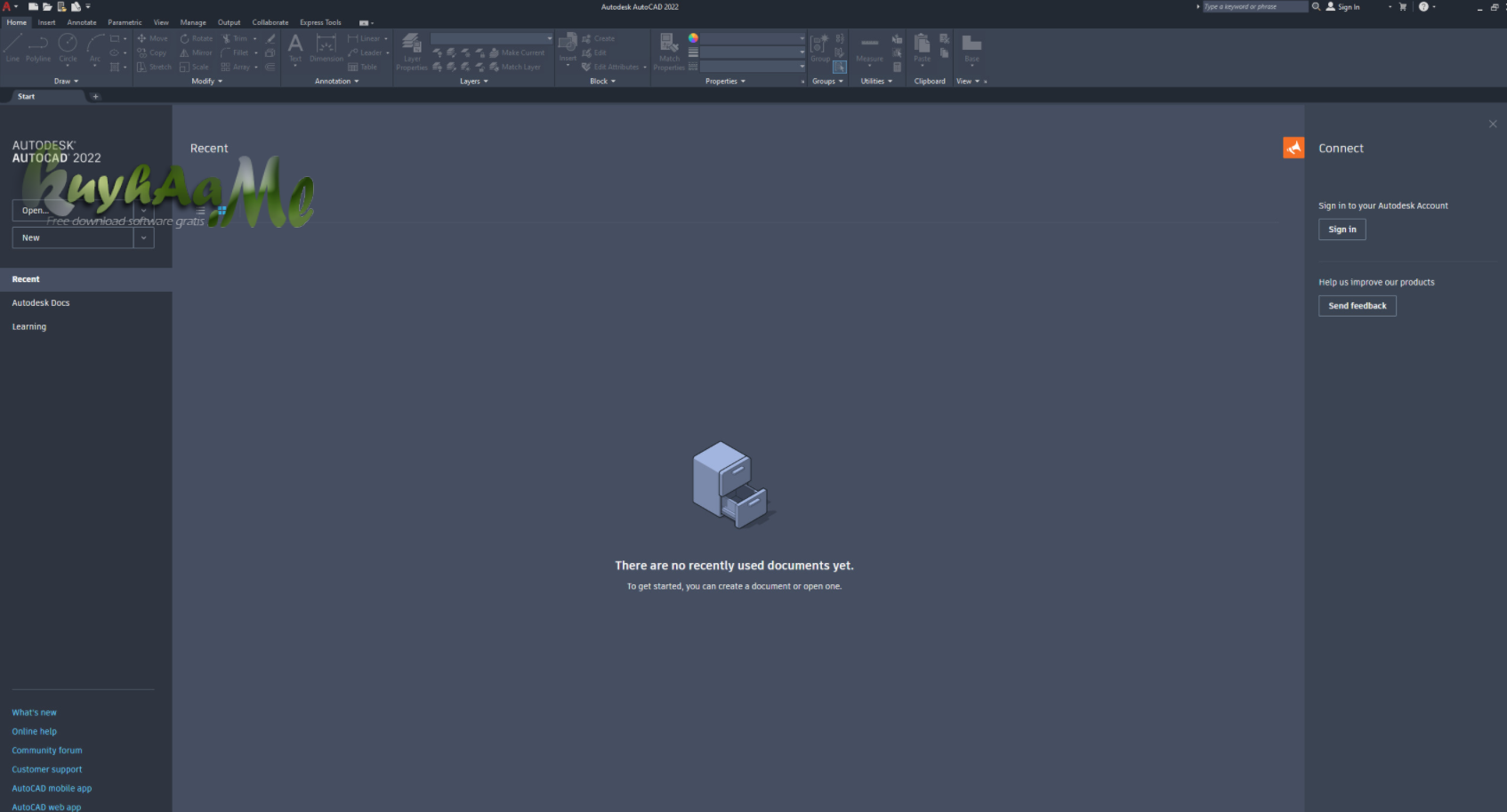Click Sign in button in Connect panel

[x=1342, y=229]
